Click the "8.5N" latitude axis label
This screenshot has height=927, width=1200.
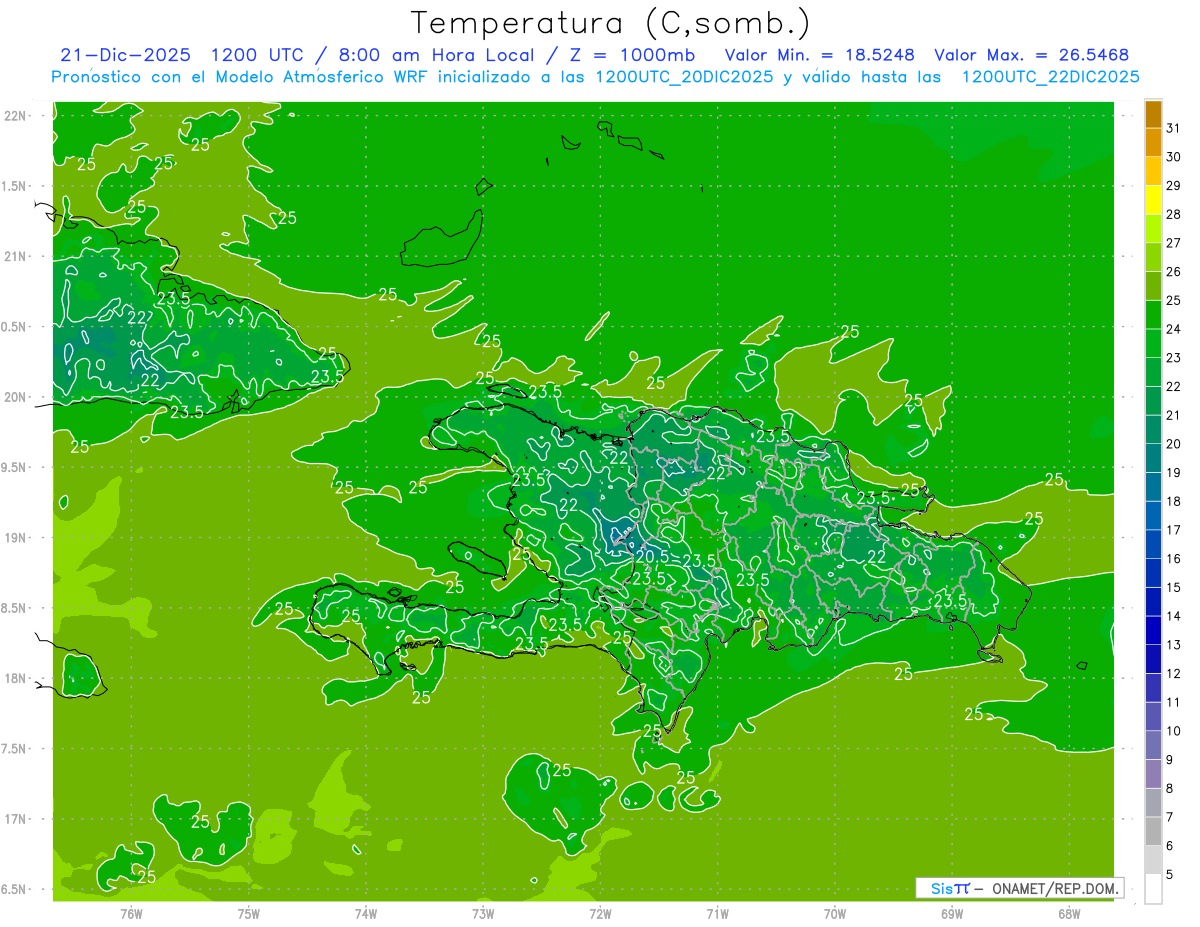tap(15, 608)
